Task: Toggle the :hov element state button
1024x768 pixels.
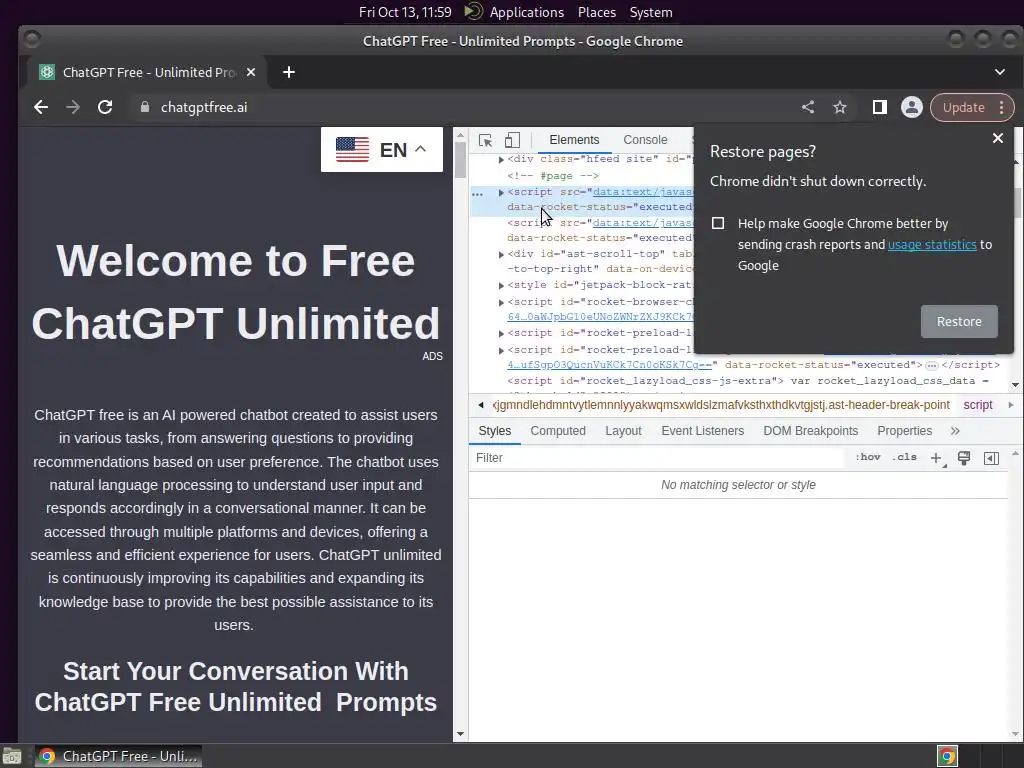Action: [867, 457]
